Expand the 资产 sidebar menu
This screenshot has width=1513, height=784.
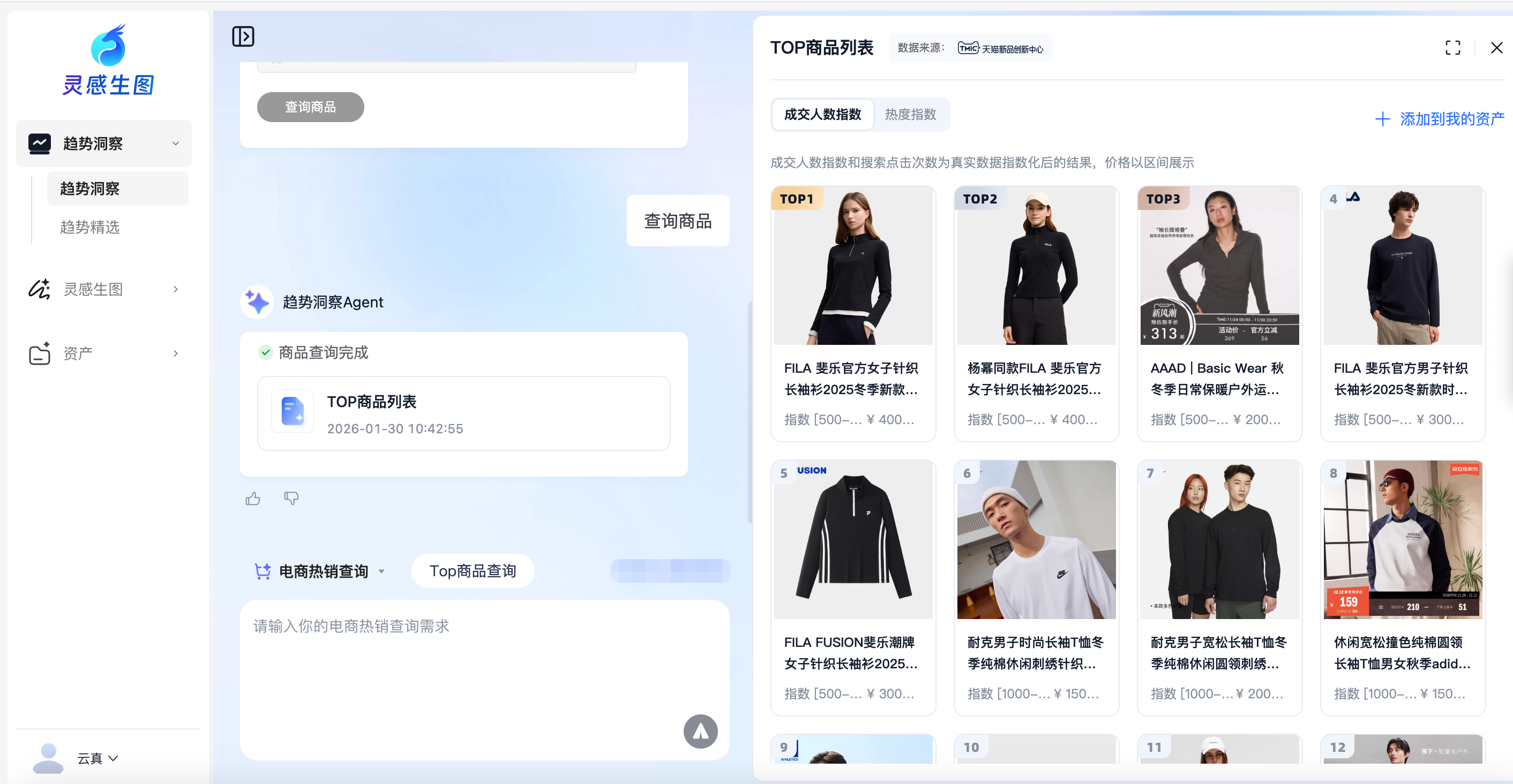click(x=175, y=353)
